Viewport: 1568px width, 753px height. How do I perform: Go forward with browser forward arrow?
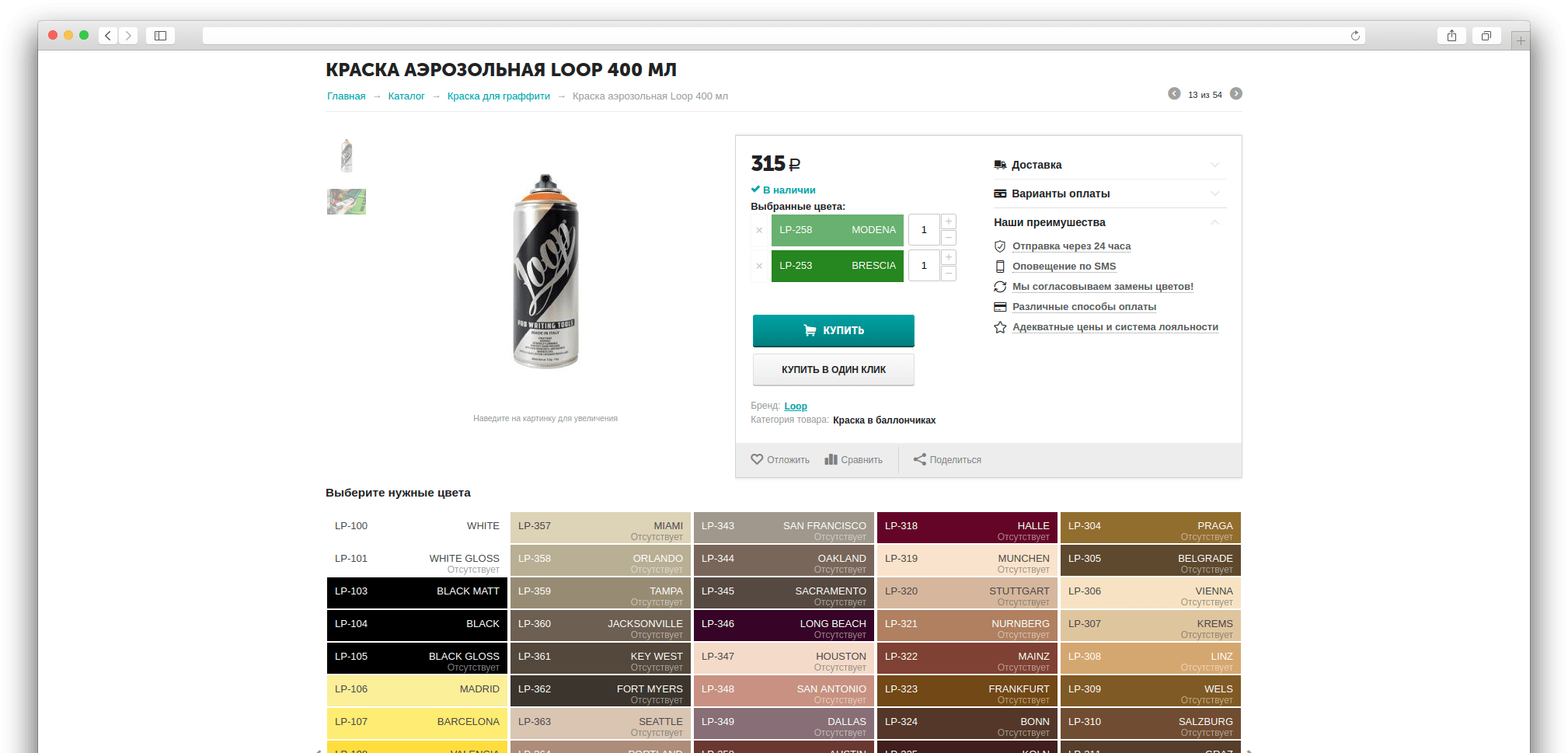point(129,36)
